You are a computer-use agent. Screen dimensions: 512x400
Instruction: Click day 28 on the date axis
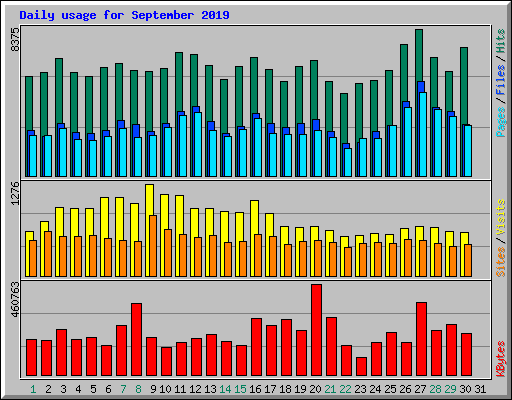[435, 389]
